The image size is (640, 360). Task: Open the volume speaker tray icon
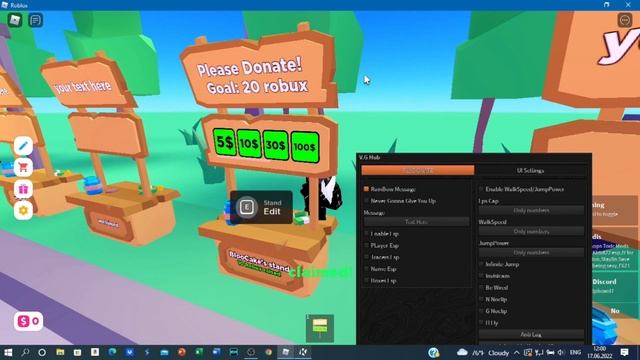(x=561, y=352)
